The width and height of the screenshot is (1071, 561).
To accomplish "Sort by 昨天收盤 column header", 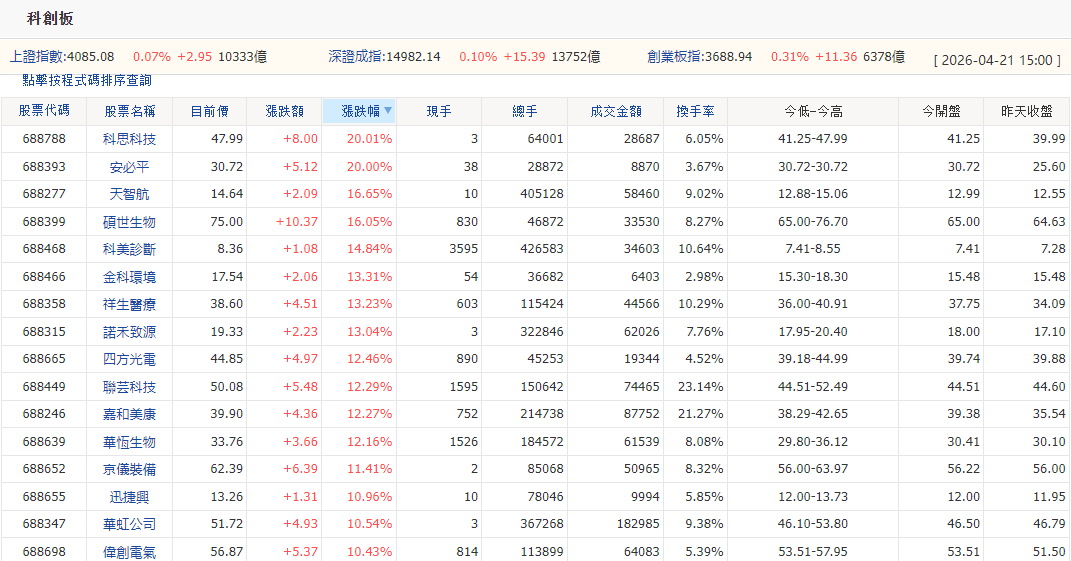I will (1026, 111).
